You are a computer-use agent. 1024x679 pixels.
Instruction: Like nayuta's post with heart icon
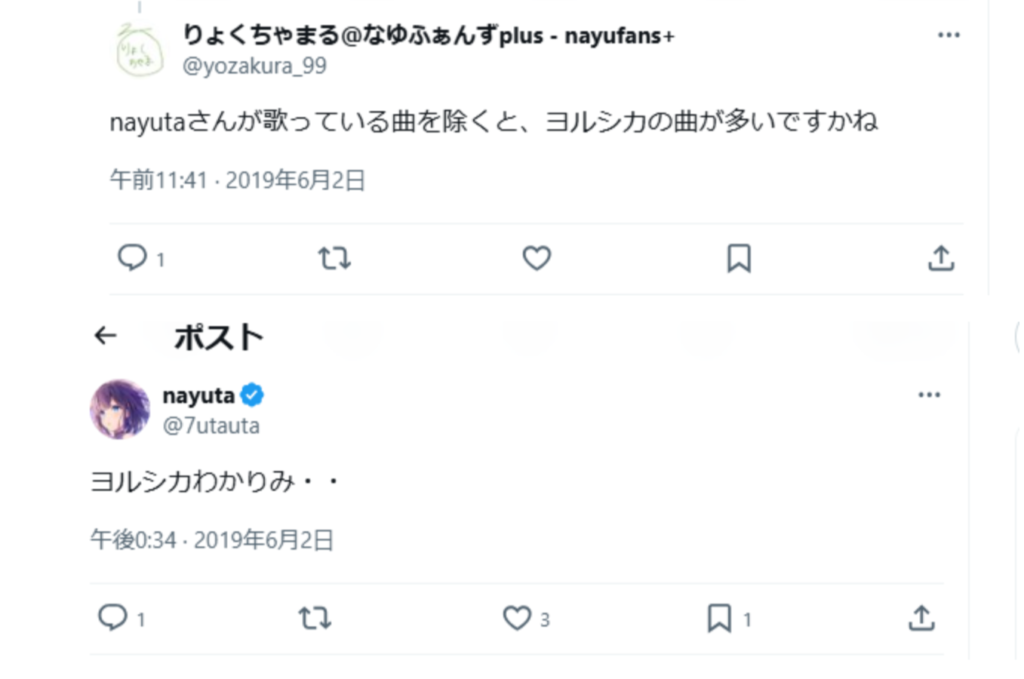[516, 619]
